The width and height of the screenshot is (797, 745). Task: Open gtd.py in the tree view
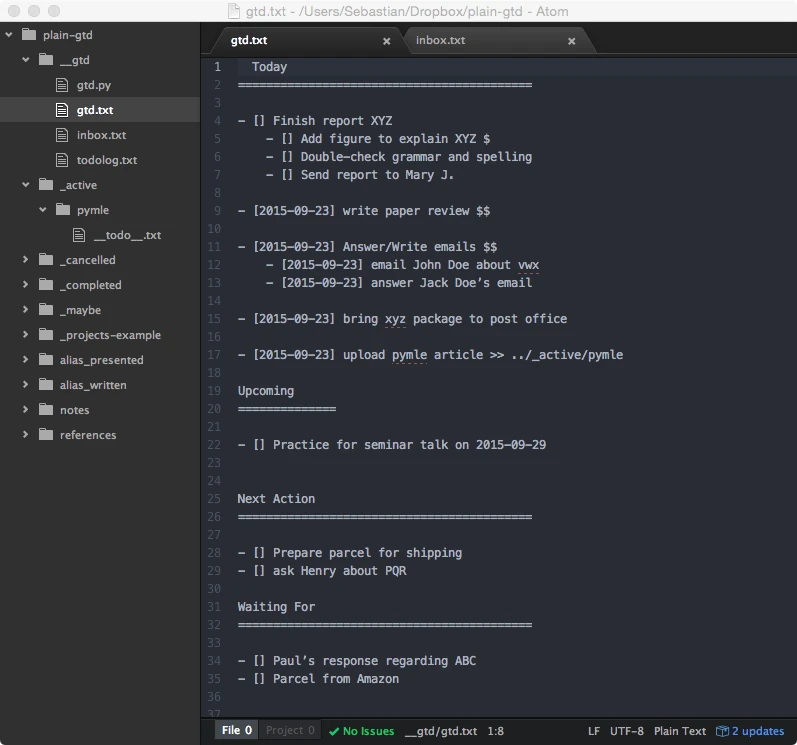94,85
